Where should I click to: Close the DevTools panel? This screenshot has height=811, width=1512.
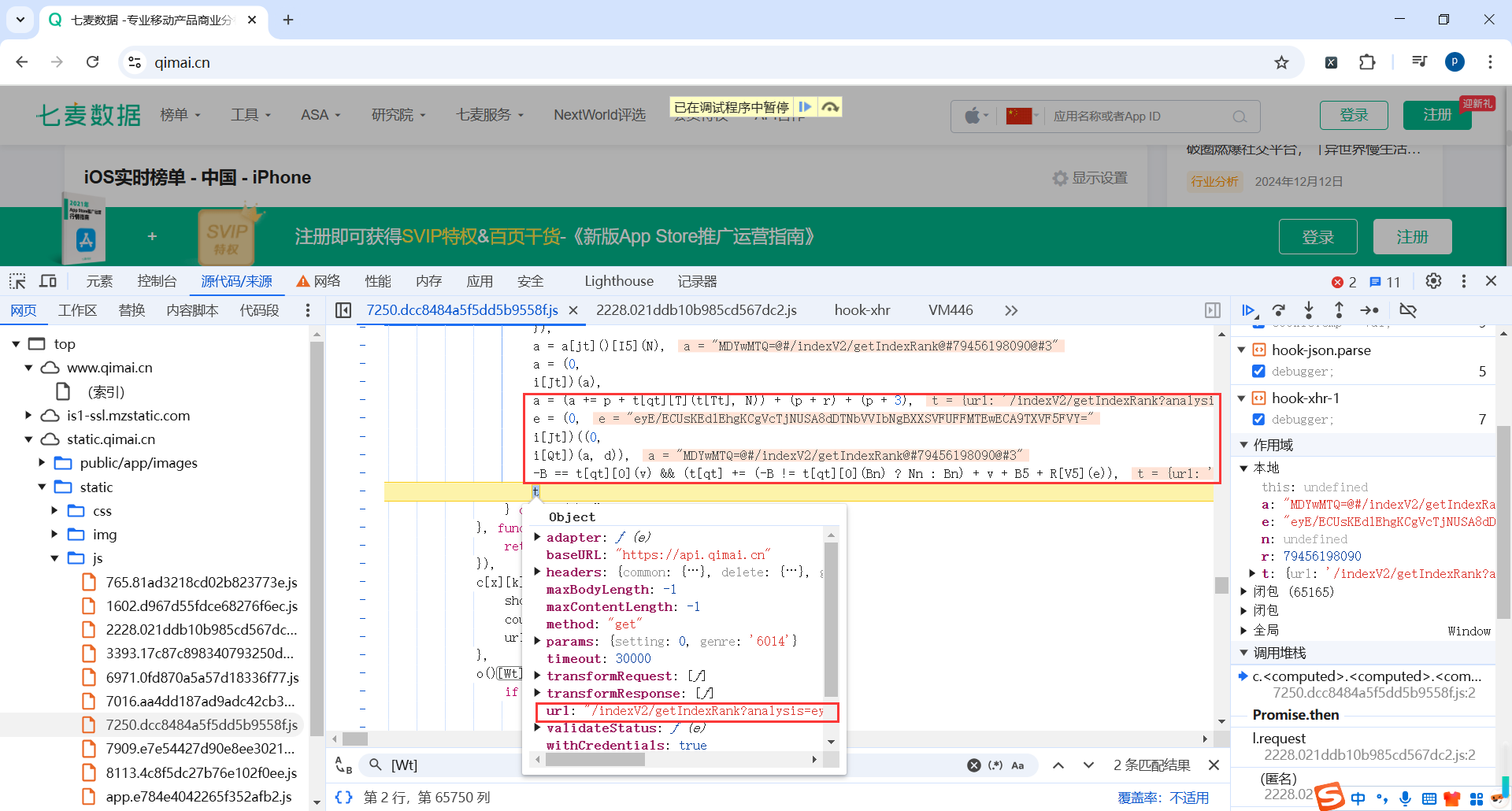click(x=1491, y=281)
